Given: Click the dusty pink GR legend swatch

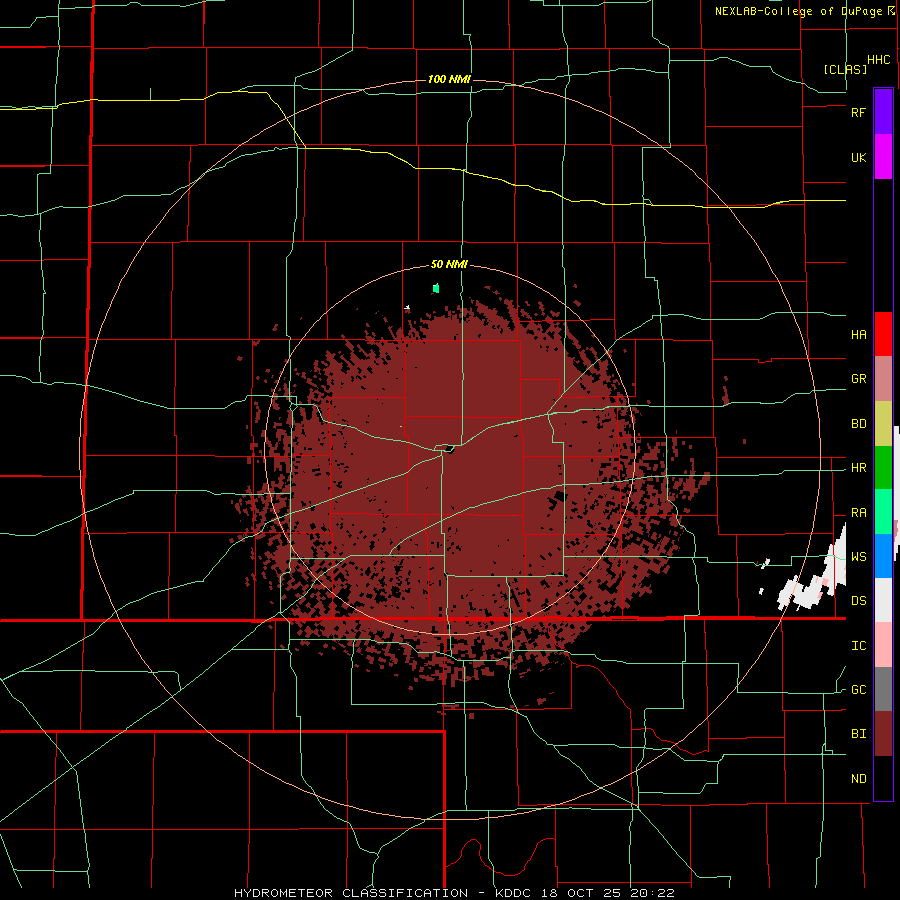Looking at the screenshot, I should pyautogui.click(x=883, y=379).
